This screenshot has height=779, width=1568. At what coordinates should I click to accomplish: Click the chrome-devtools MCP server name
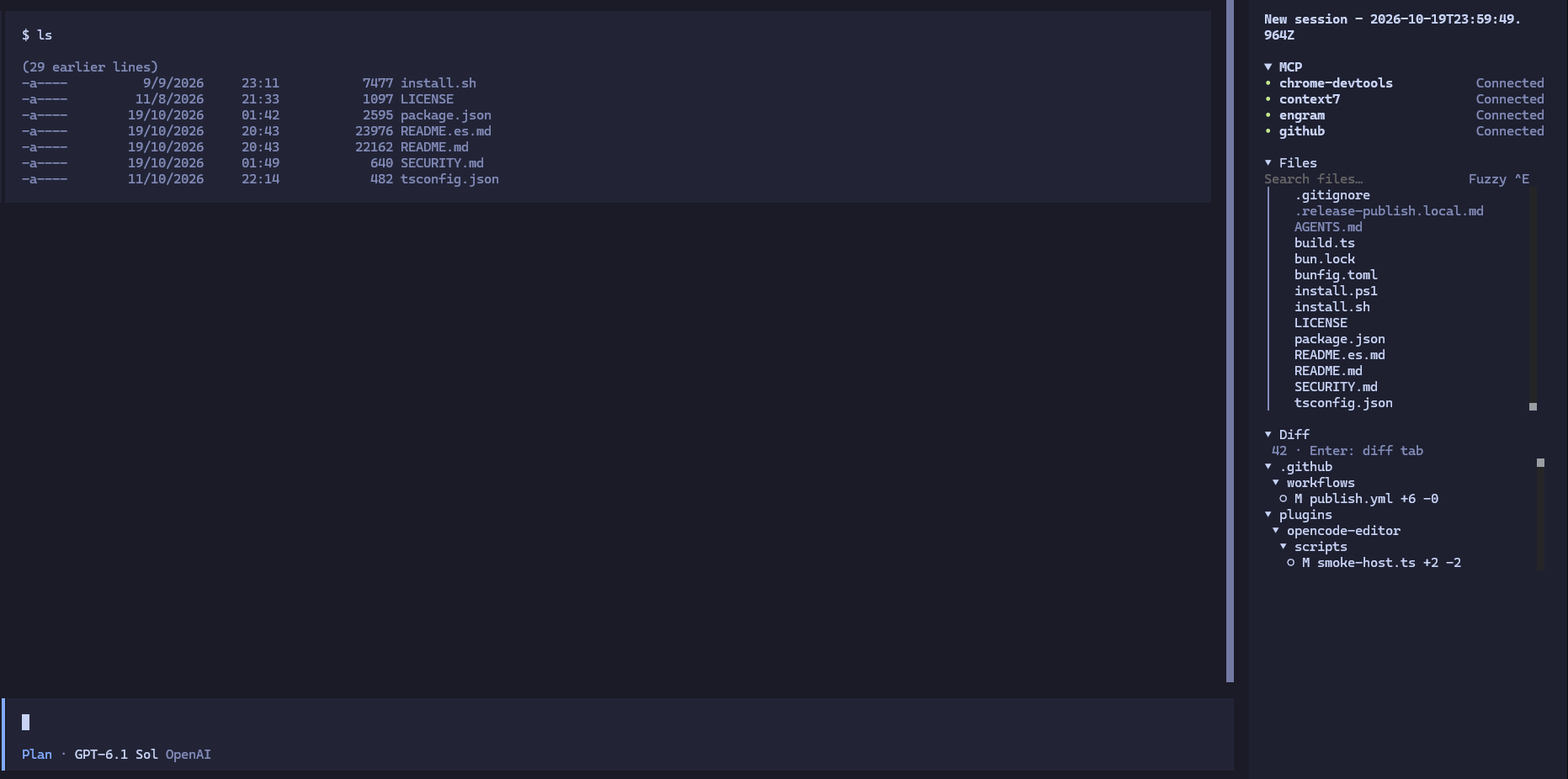pyautogui.click(x=1336, y=83)
